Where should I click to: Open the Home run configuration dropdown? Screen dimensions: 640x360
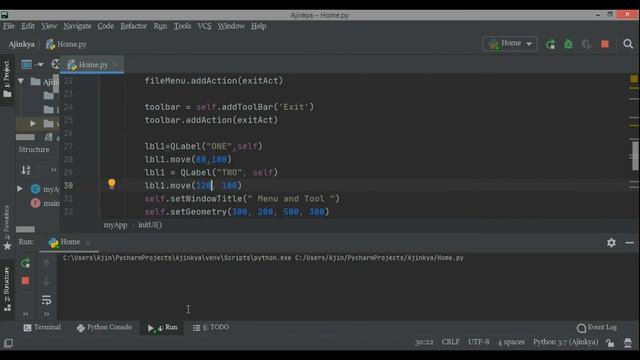tap(510, 44)
